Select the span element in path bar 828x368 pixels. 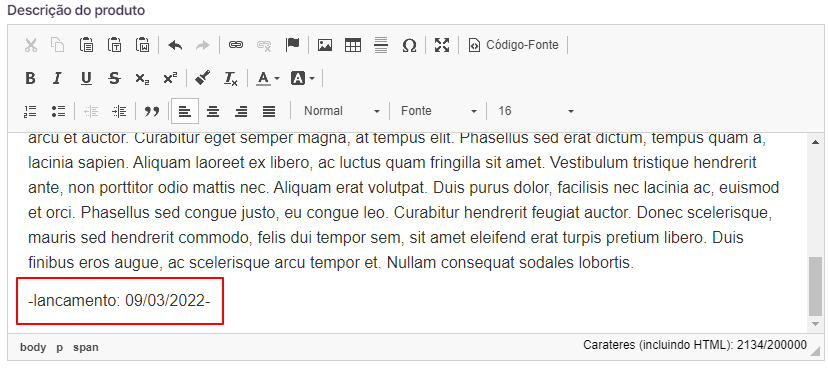click(x=86, y=347)
